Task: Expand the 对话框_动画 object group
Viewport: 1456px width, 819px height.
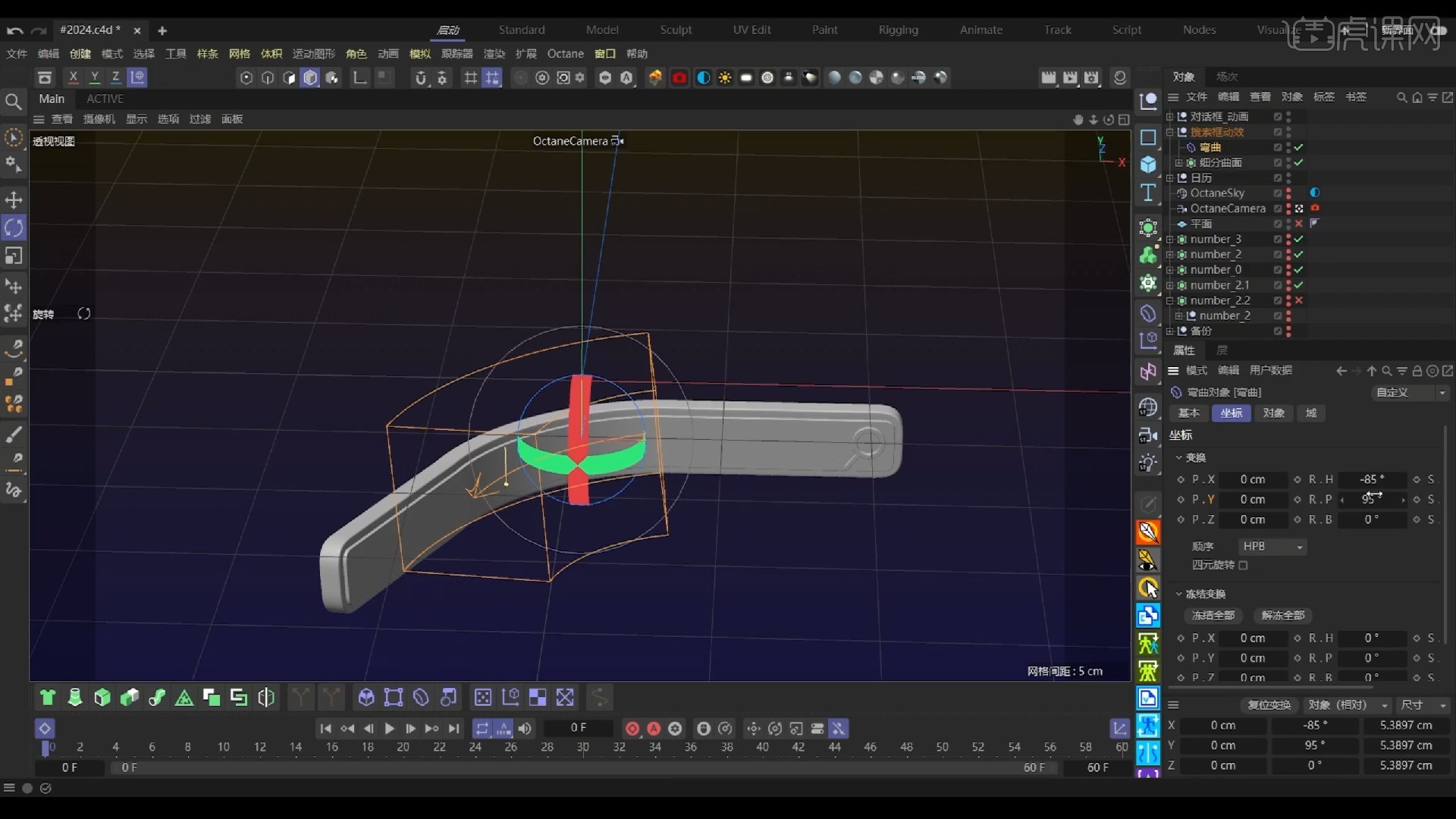Action: (1170, 117)
